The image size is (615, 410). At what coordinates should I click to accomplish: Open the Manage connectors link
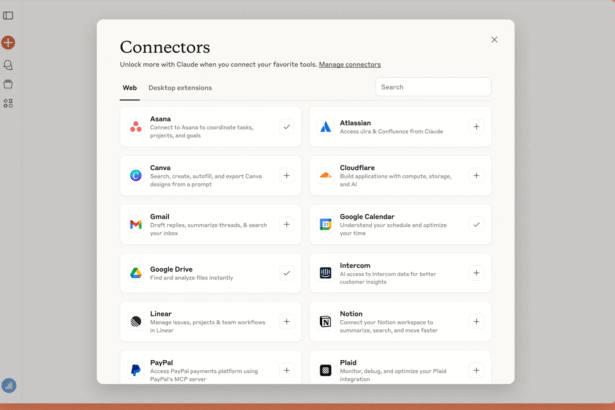pyautogui.click(x=350, y=64)
